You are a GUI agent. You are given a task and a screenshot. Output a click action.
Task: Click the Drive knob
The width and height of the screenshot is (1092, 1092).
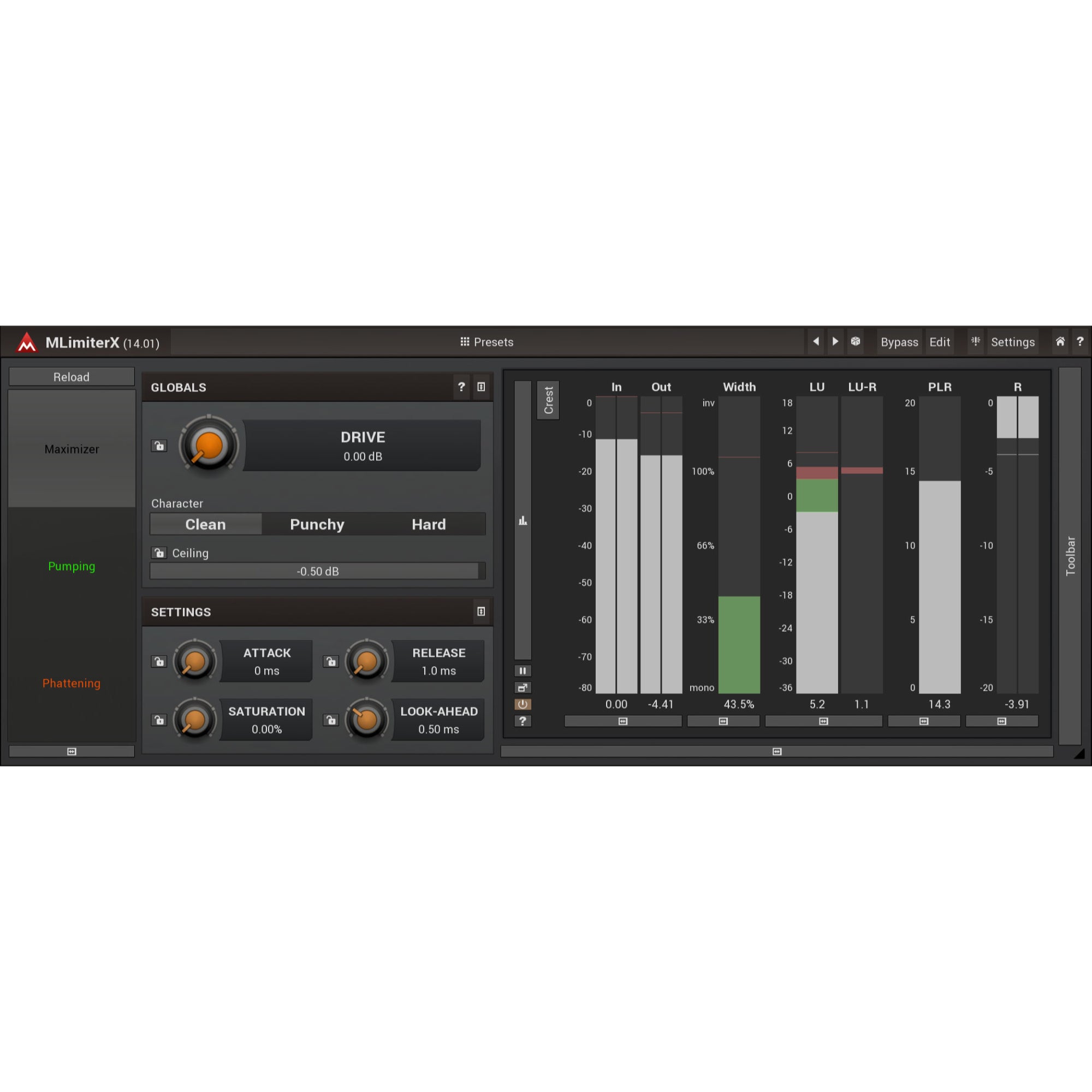pyautogui.click(x=209, y=446)
